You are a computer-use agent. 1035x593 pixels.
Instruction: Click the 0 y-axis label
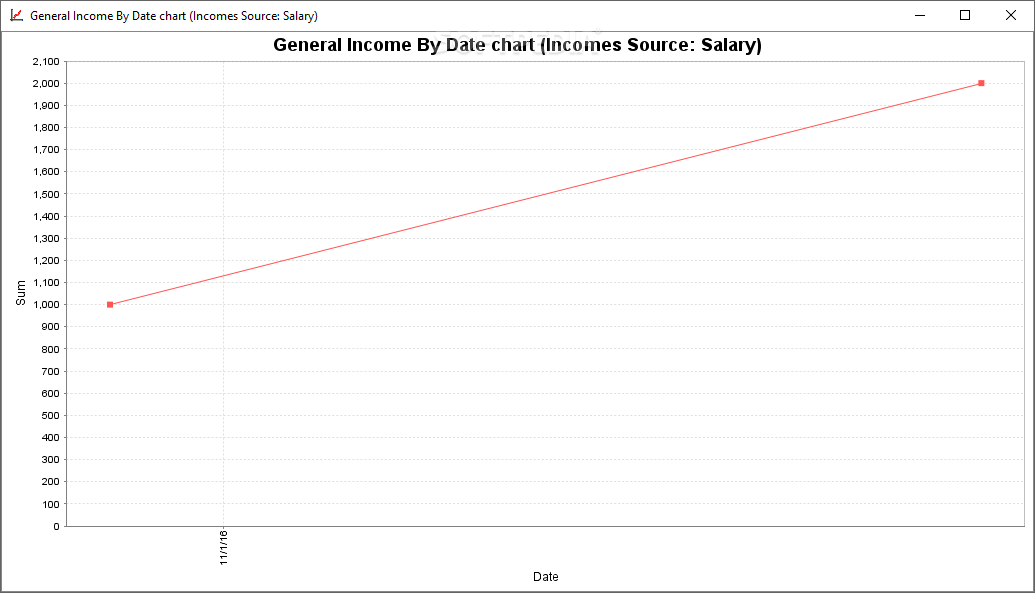coord(57,526)
